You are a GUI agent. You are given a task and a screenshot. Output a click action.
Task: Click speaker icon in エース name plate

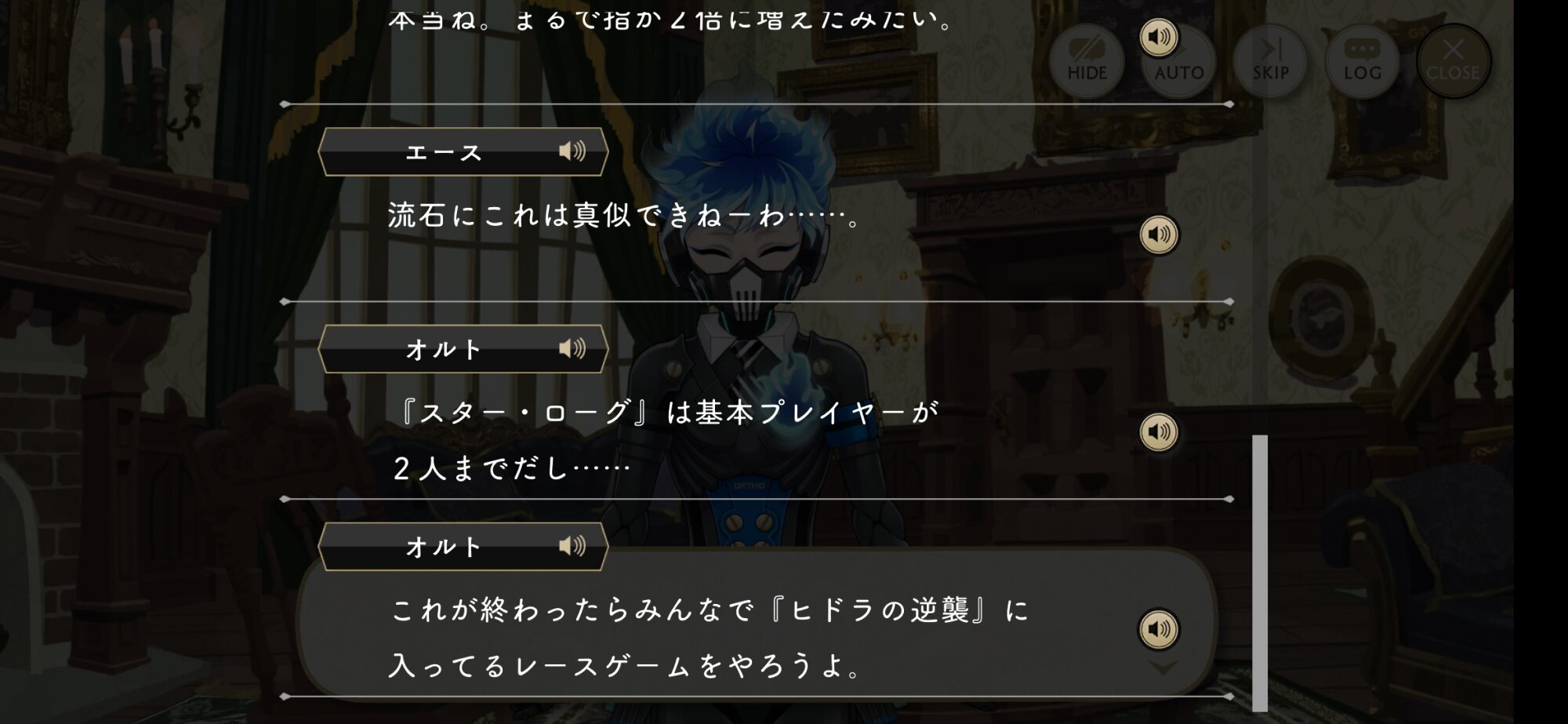pyautogui.click(x=572, y=151)
